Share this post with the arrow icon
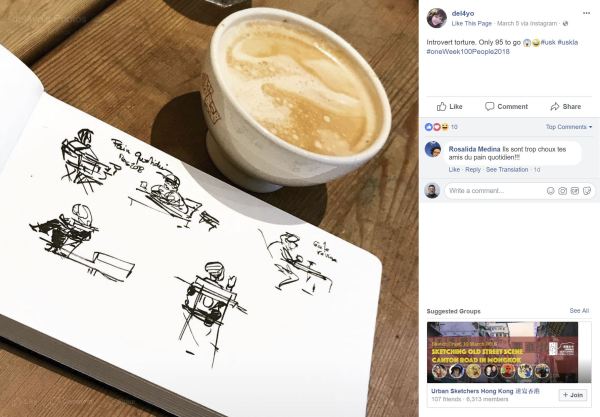Image resolution: width=600 pixels, height=417 pixels. [x=566, y=106]
